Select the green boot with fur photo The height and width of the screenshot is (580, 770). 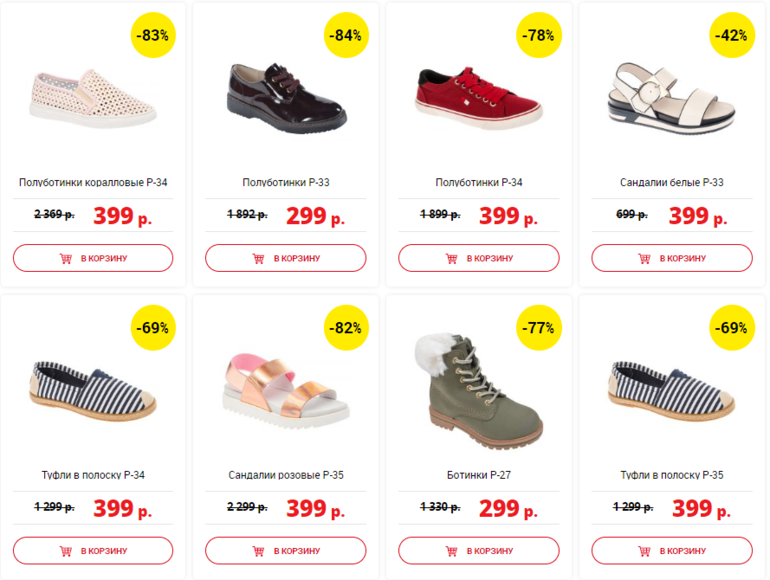click(x=478, y=388)
